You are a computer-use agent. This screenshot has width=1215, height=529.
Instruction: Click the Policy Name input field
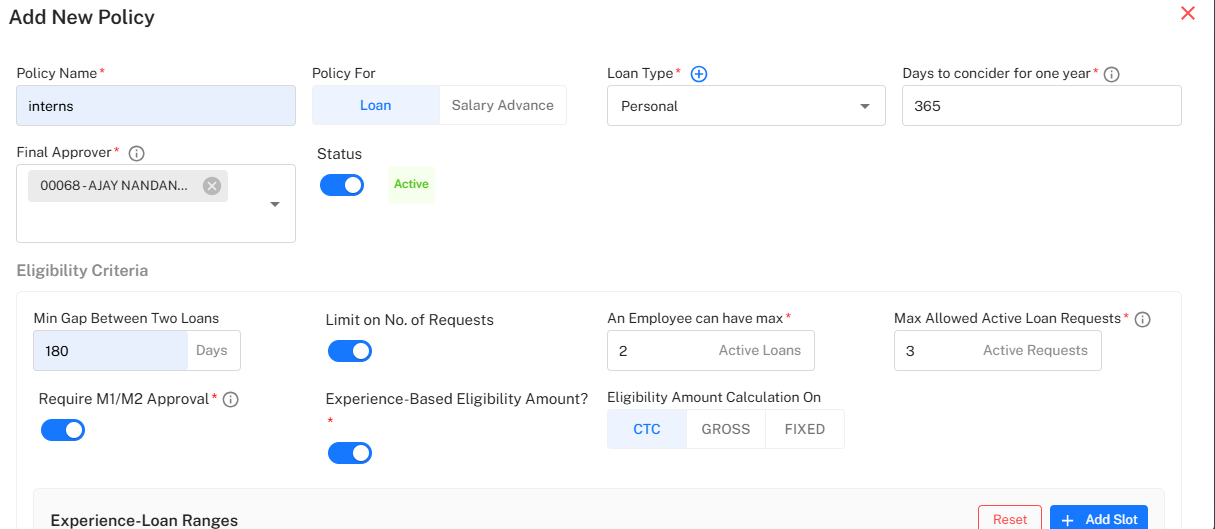click(x=156, y=106)
